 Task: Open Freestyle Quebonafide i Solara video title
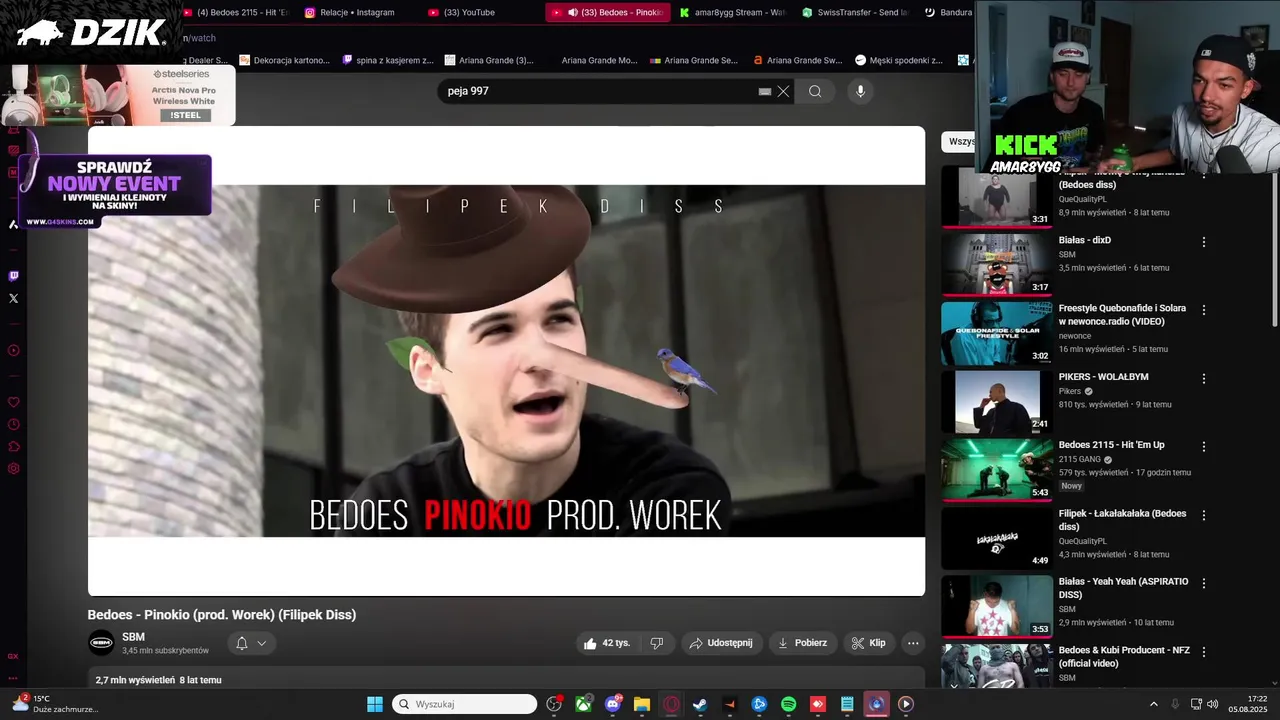[1122, 315]
